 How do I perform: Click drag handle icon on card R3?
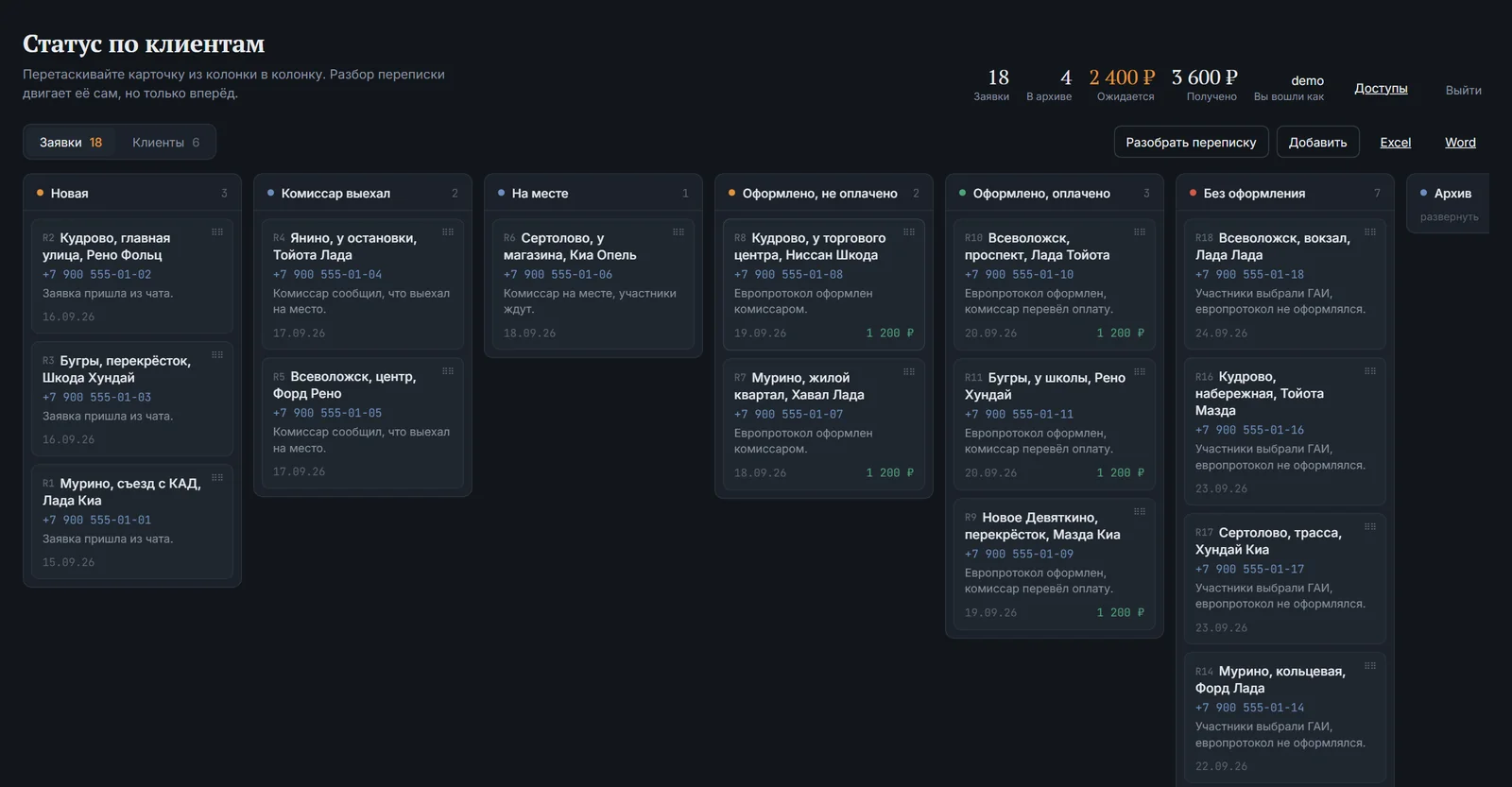[x=217, y=354]
